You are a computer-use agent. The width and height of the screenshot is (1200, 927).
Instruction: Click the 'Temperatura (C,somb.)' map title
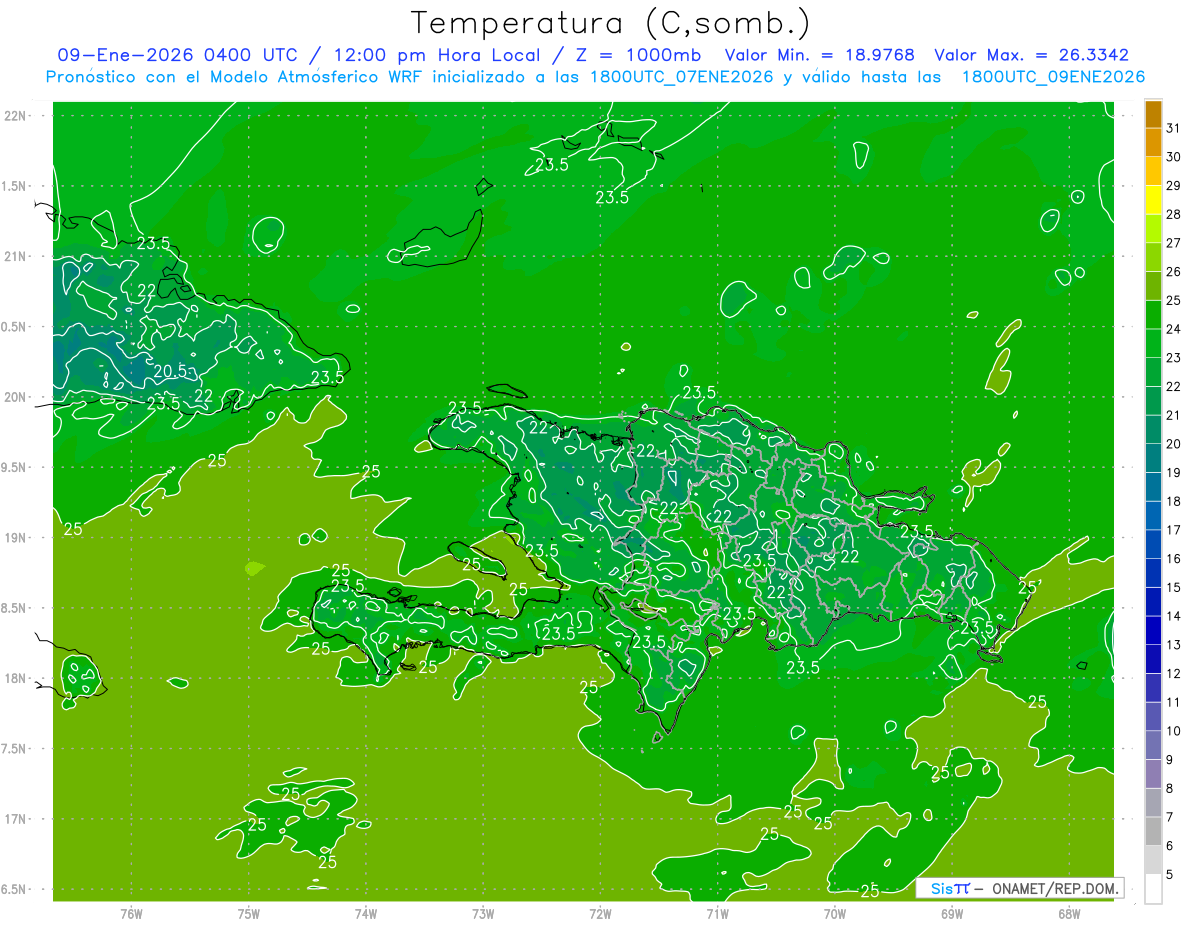coord(610,23)
